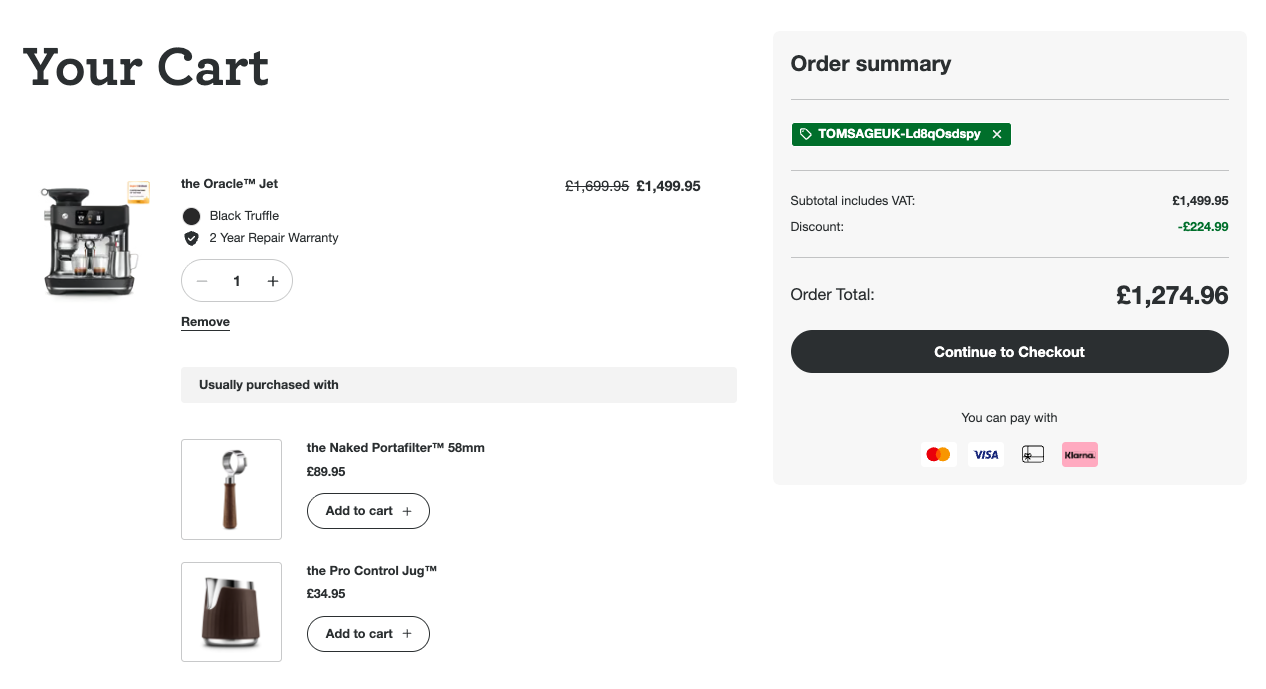
Task: Click the promo code tag icon
Action: pos(806,134)
